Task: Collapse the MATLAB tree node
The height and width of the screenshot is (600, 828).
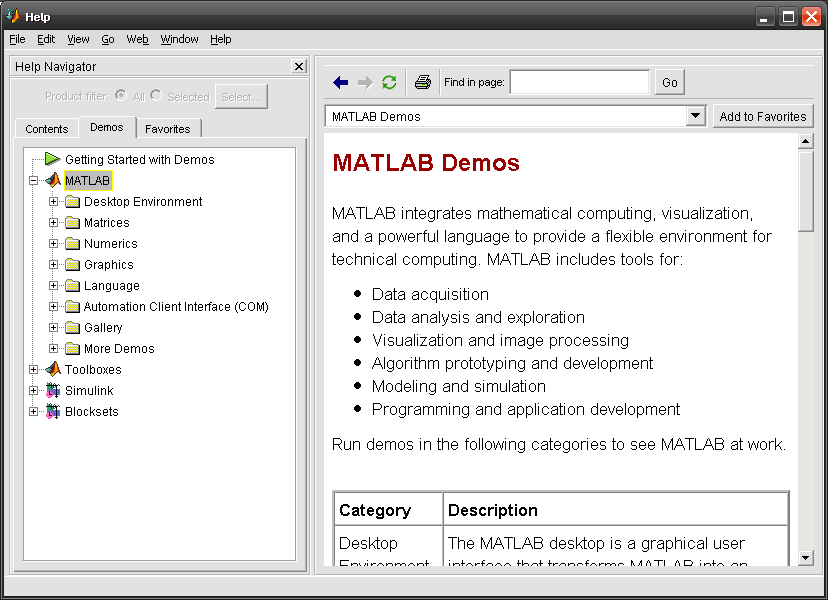Action: (34, 181)
